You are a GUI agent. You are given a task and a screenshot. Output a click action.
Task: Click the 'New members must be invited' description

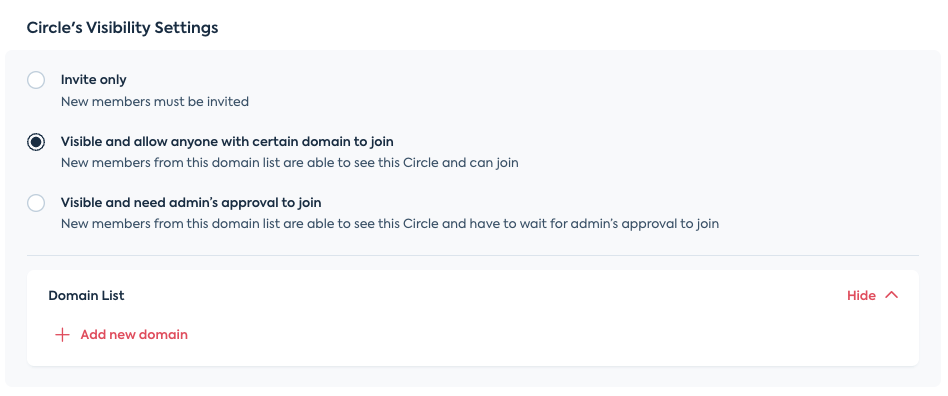click(x=155, y=102)
